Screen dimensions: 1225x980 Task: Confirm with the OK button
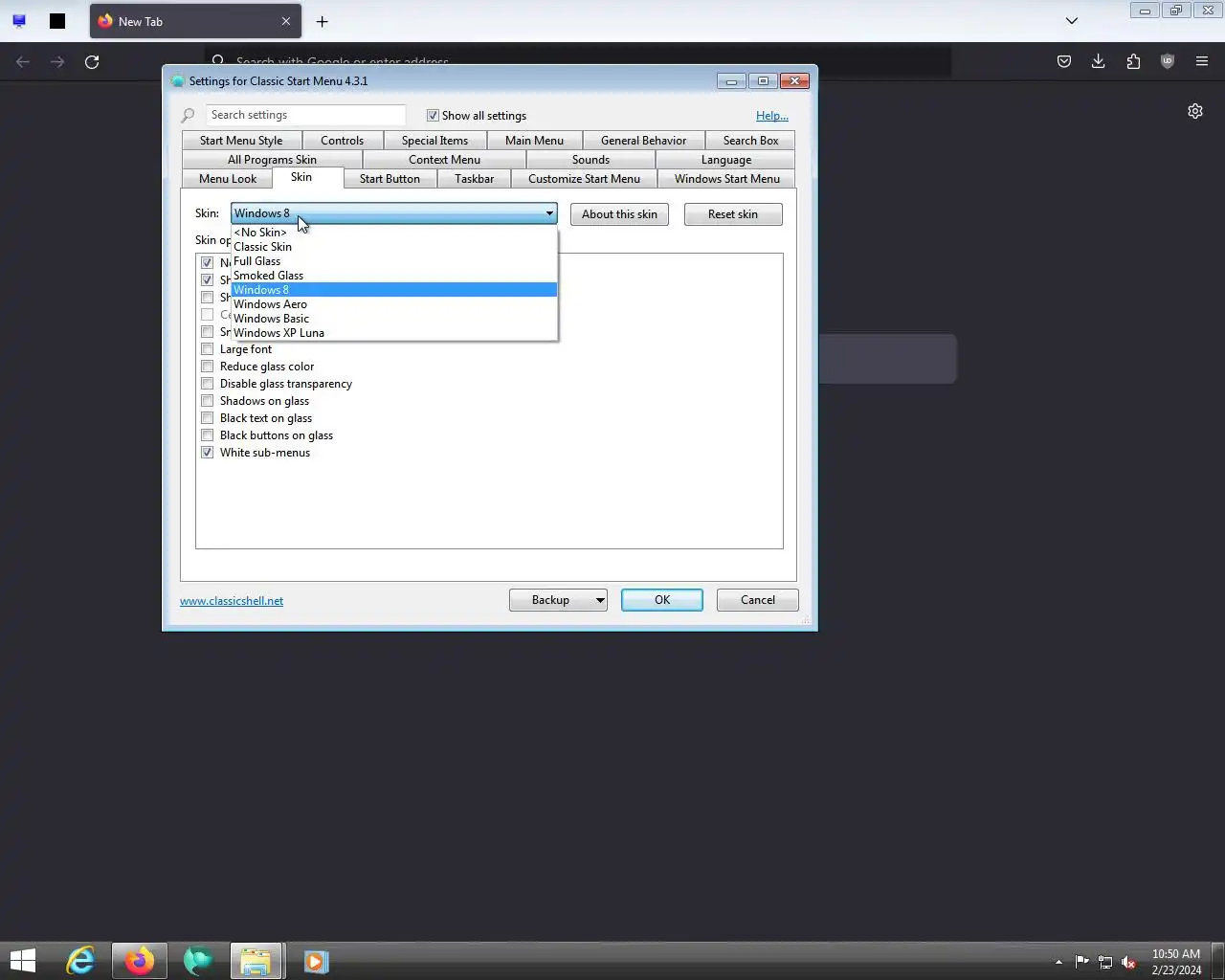tap(662, 600)
